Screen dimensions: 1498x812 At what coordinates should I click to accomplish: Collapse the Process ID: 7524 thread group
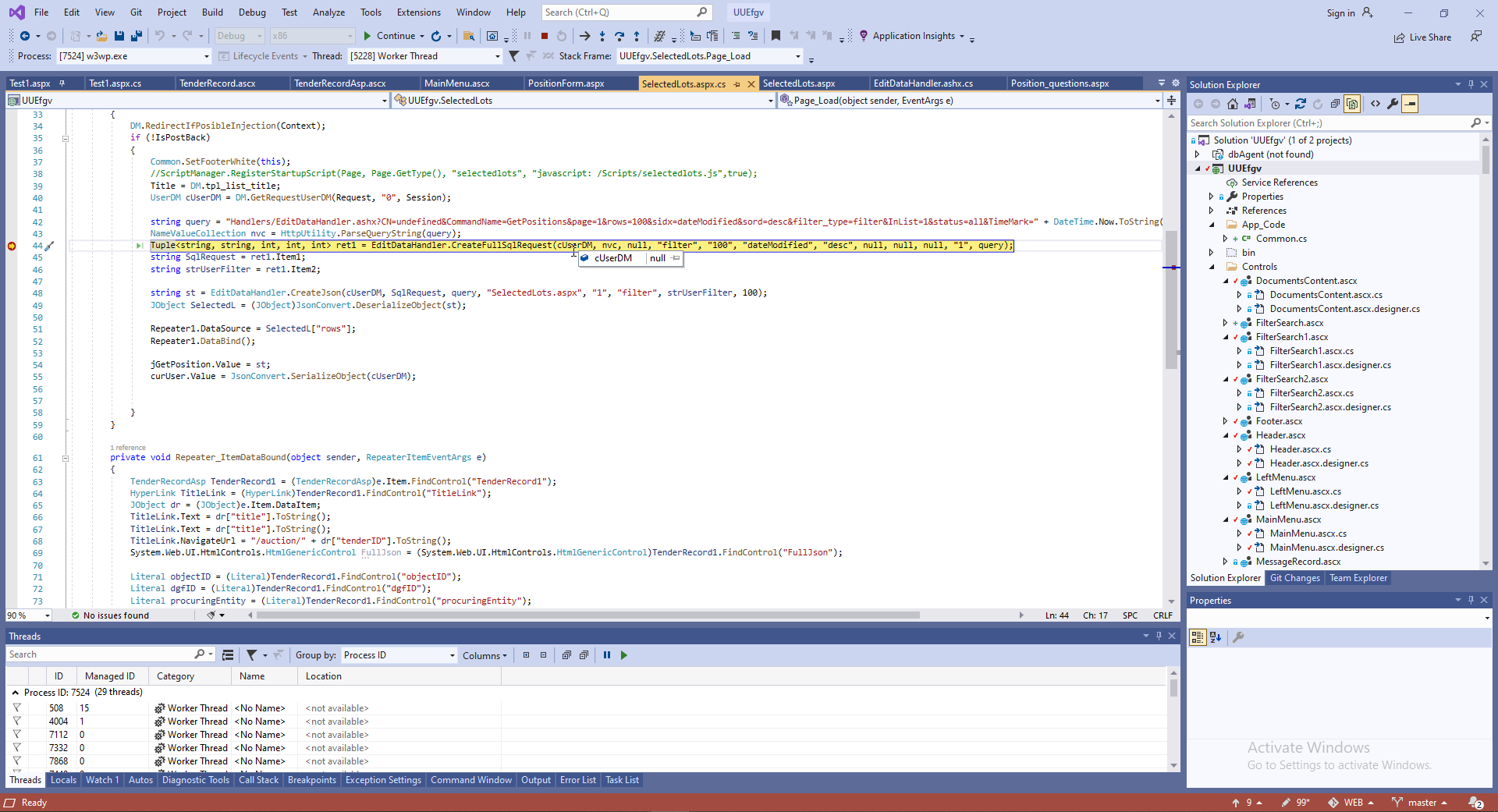click(15, 693)
